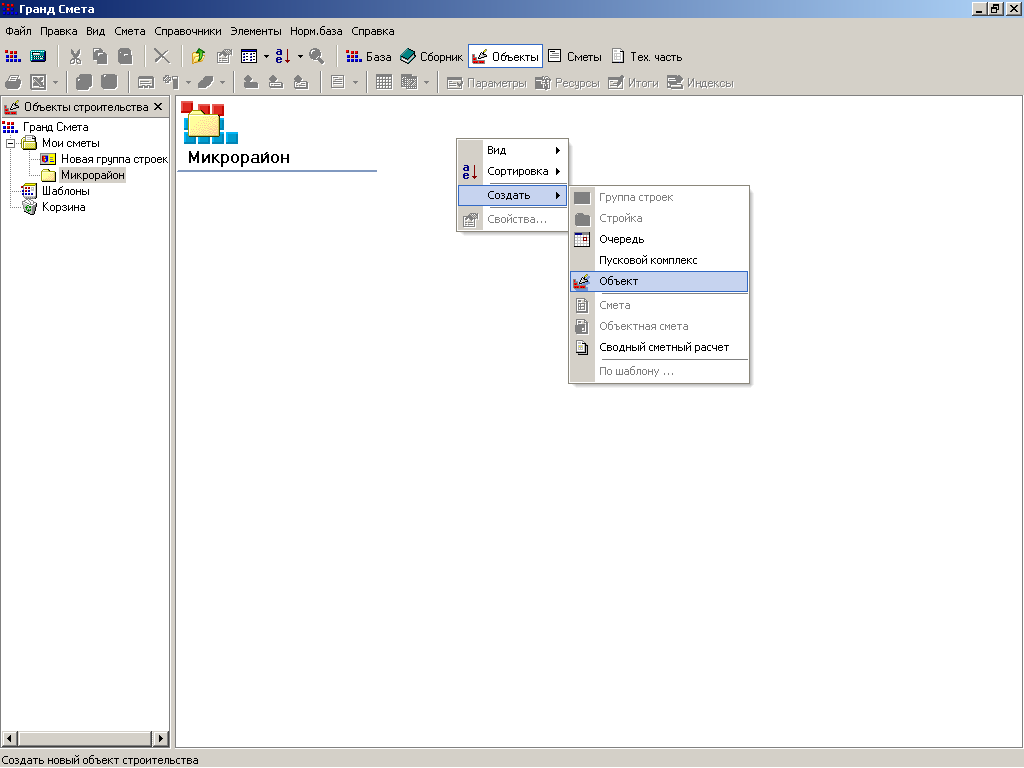Select Новая группа строек in tree

114,159
